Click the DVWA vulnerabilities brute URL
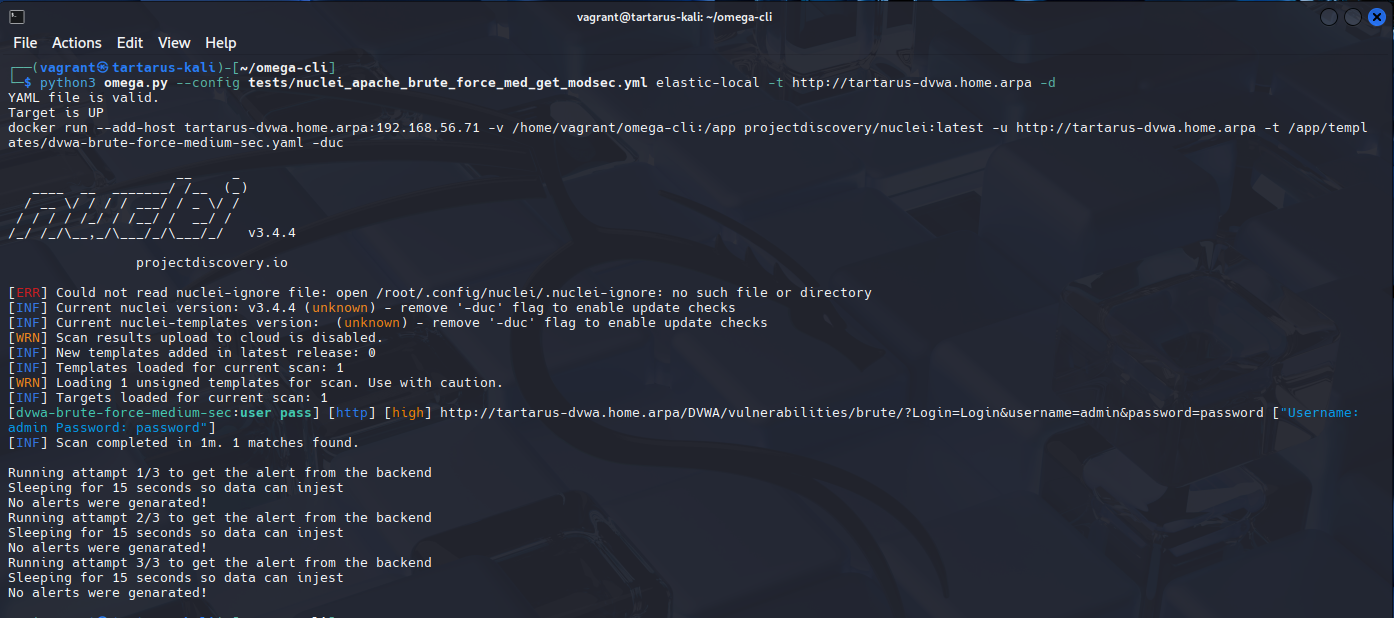This screenshot has width=1394, height=618. [852, 413]
